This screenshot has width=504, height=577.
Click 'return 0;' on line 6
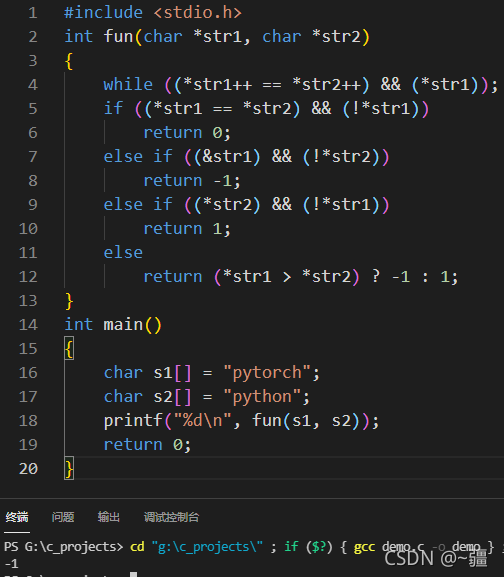187,133
